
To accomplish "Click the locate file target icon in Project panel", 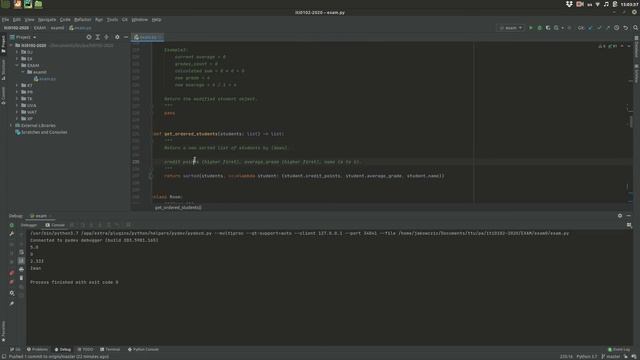I will click(89, 37).
